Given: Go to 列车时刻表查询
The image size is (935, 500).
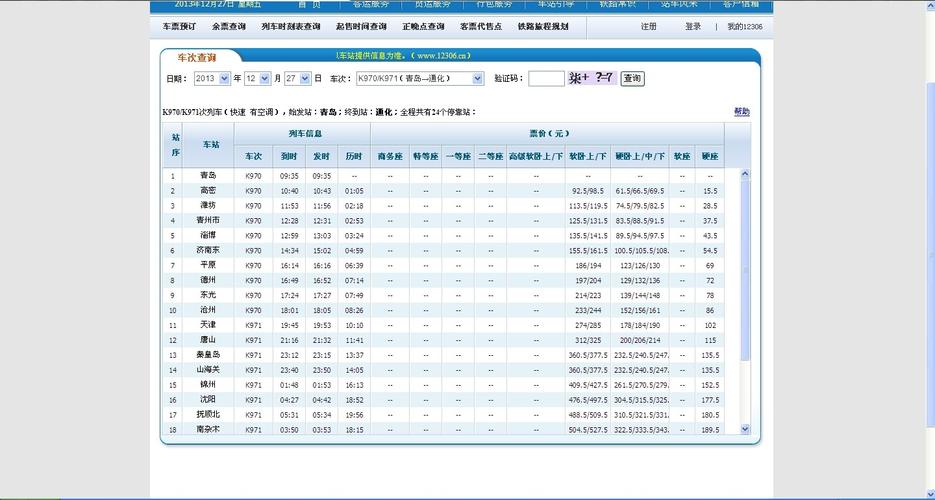Looking at the screenshot, I should pyautogui.click(x=290, y=27).
